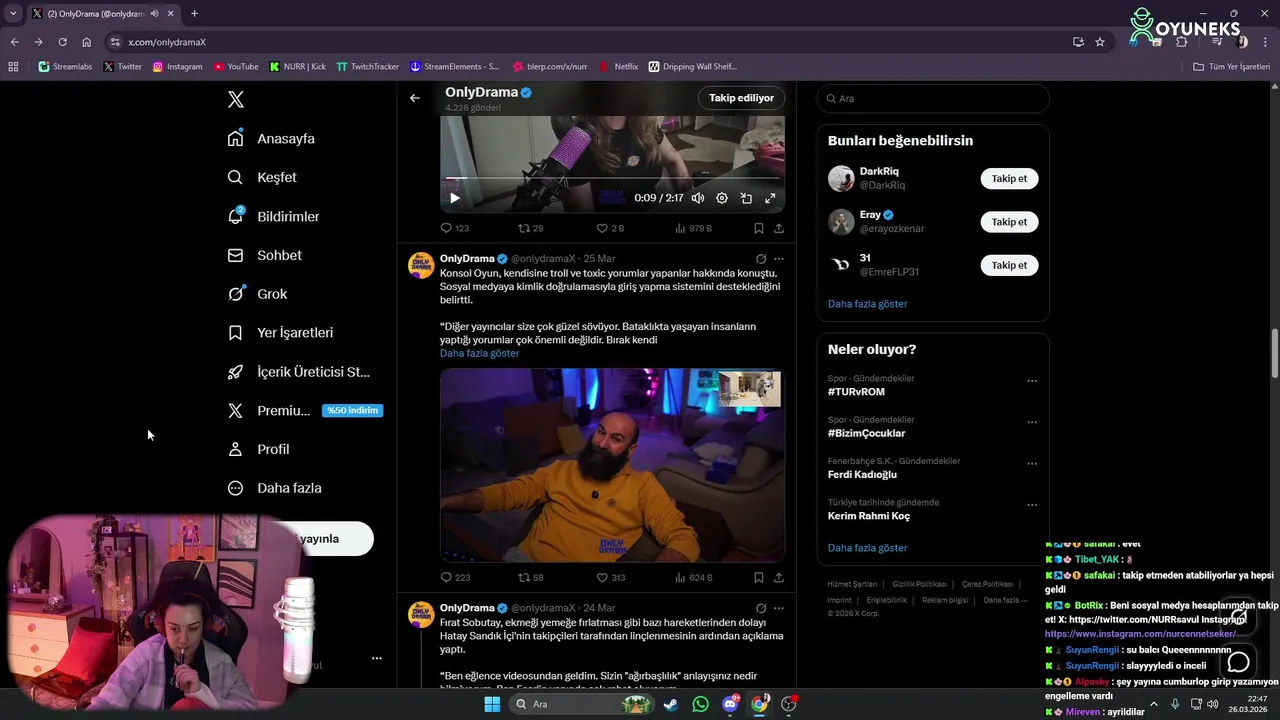1280x720 pixels.
Task: Open İçerik Üreticisi Studio
Action: click(x=298, y=371)
